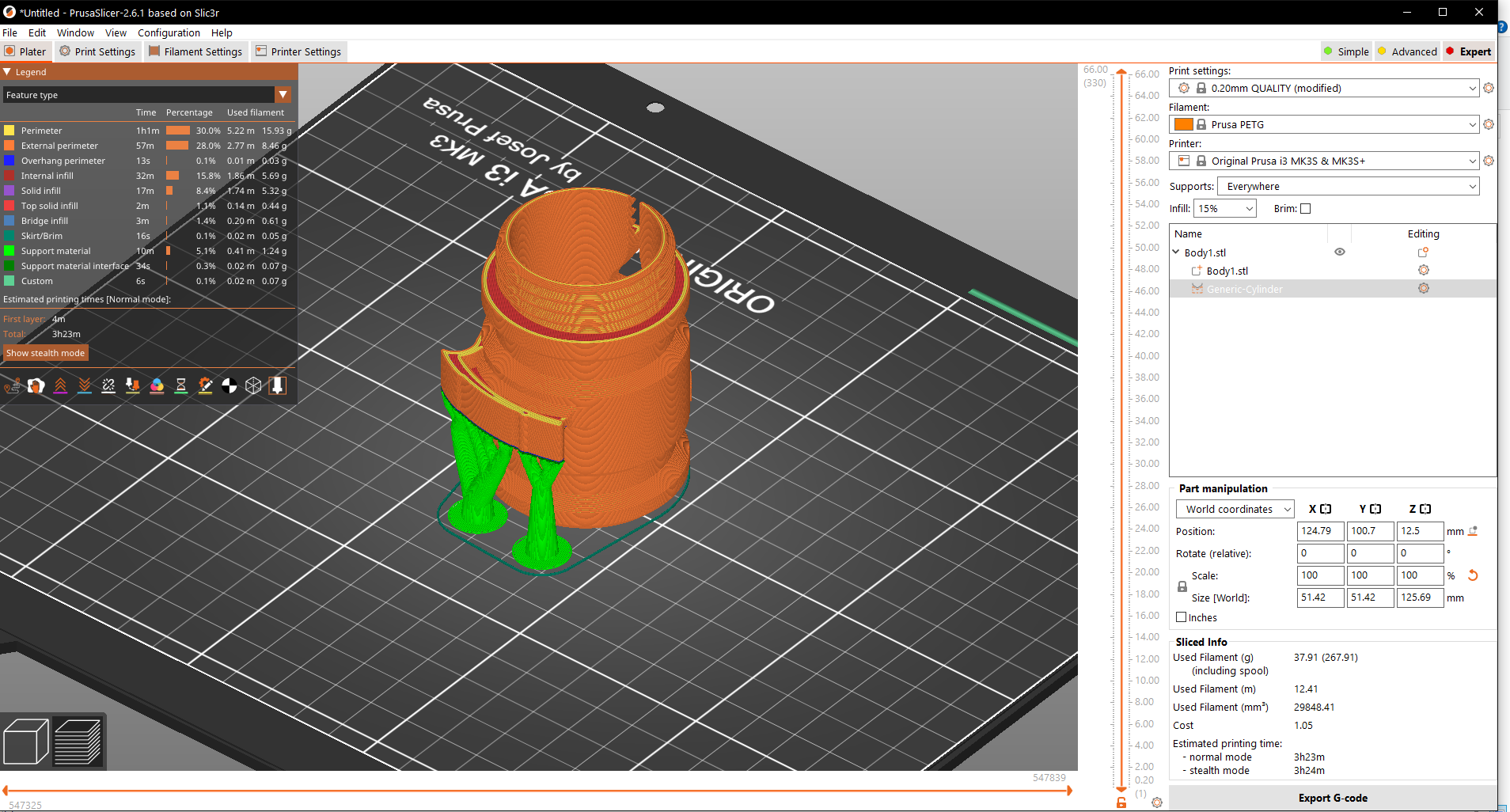Switch to 3D editor view thumbnail bottom left
This screenshot has height=812, width=1510.
coord(25,741)
